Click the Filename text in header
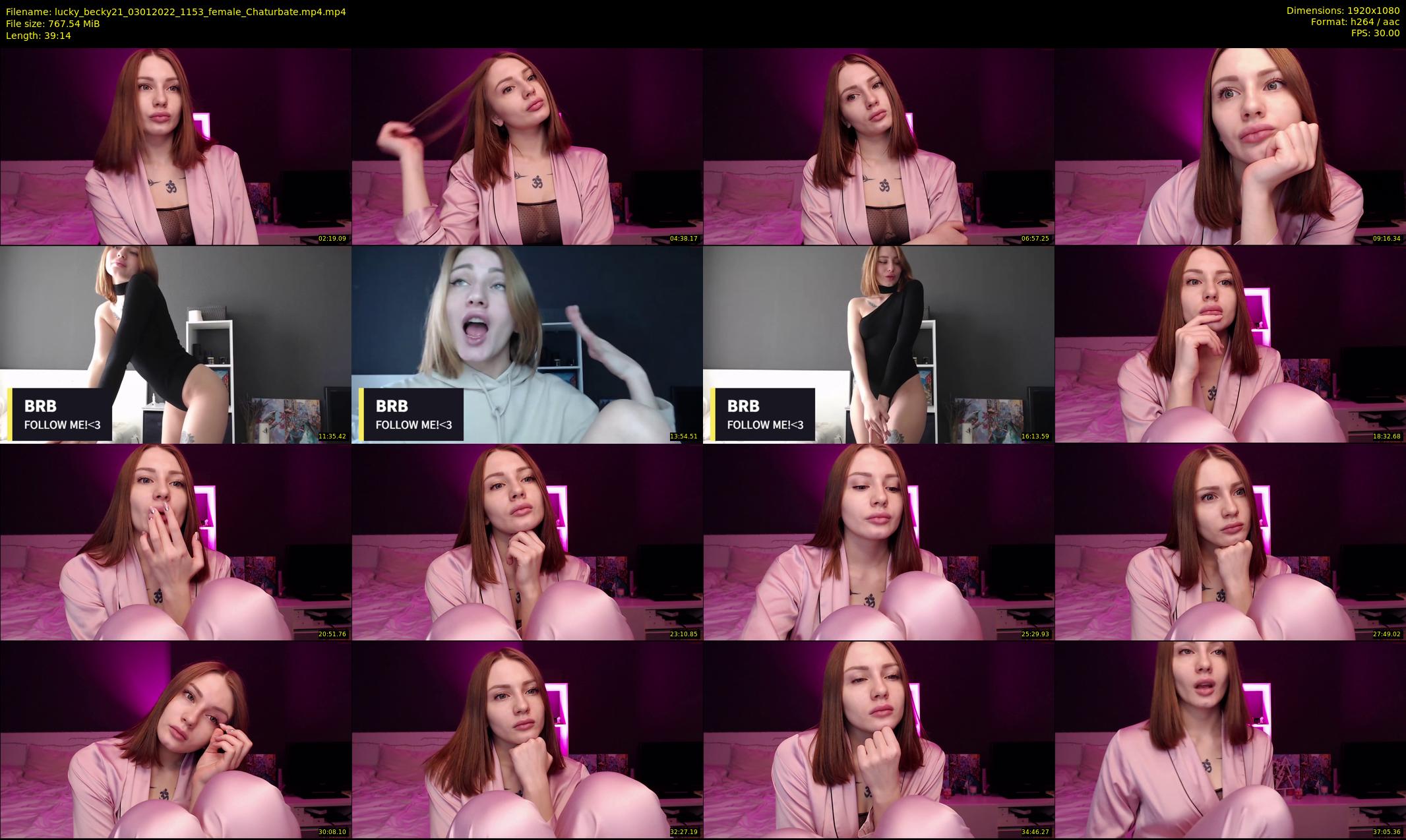The width and height of the screenshot is (1406, 840). point(175,12)
